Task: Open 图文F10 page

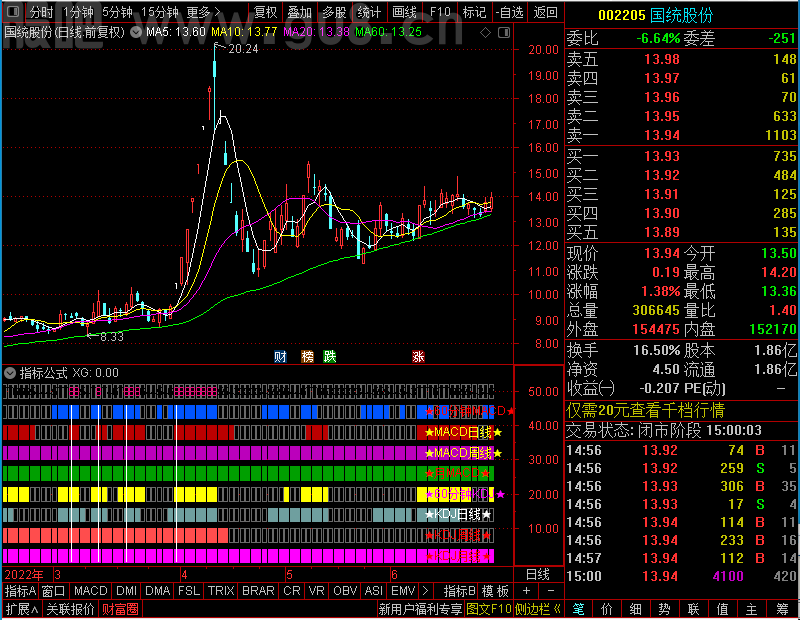Action: 489,609
